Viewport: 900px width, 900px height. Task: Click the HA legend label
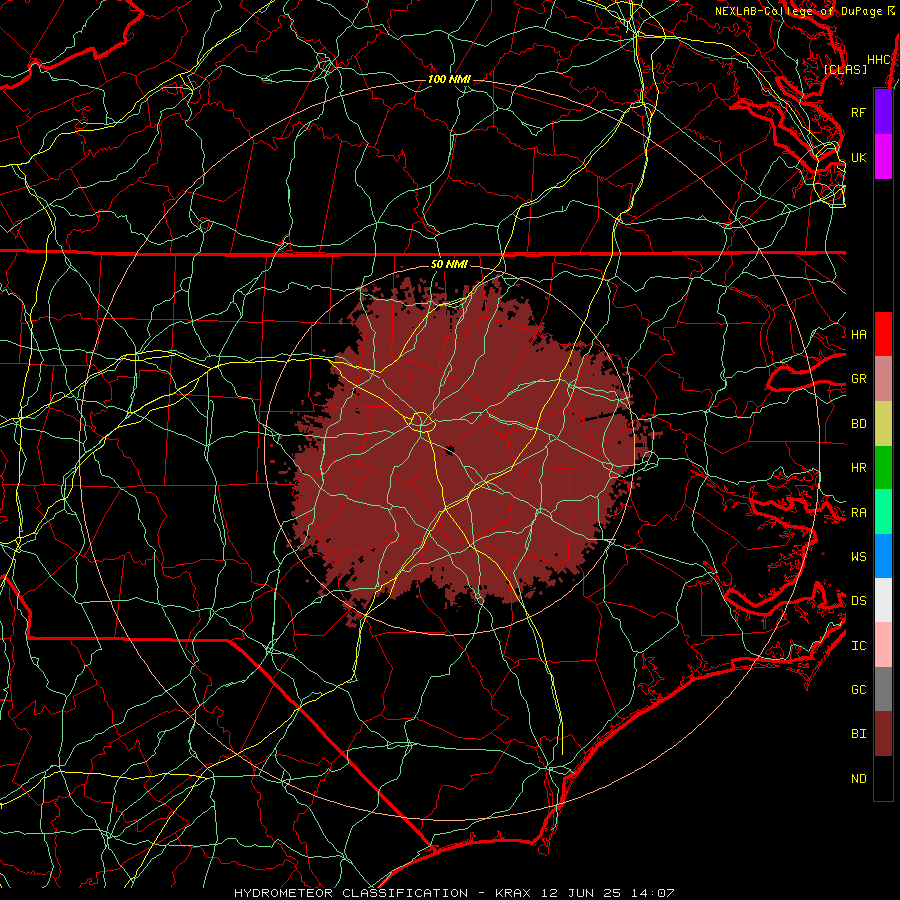pyautogui.click(x=858, y=334)
